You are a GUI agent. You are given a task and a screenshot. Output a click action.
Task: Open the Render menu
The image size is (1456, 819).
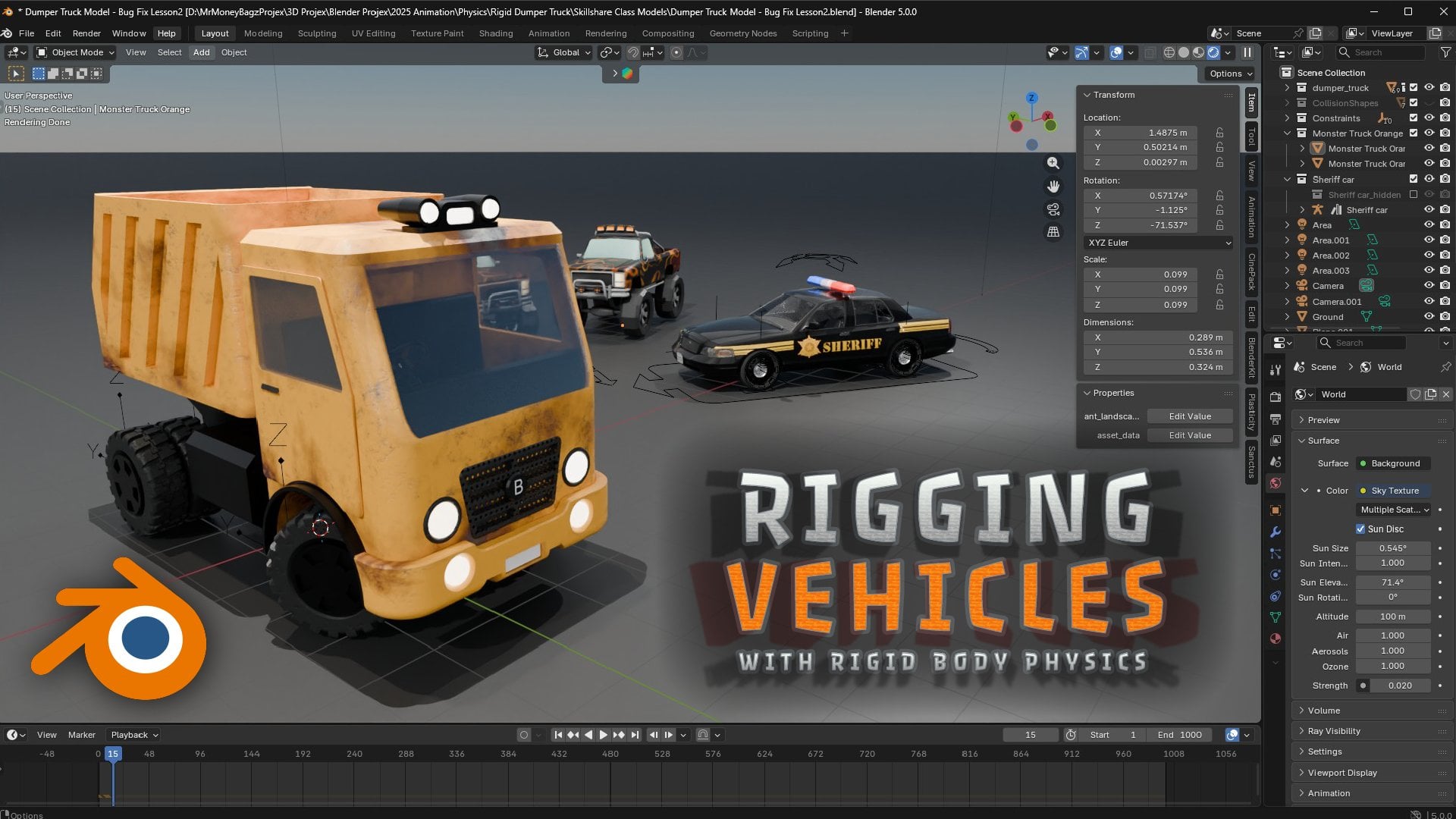coord(86,33)
